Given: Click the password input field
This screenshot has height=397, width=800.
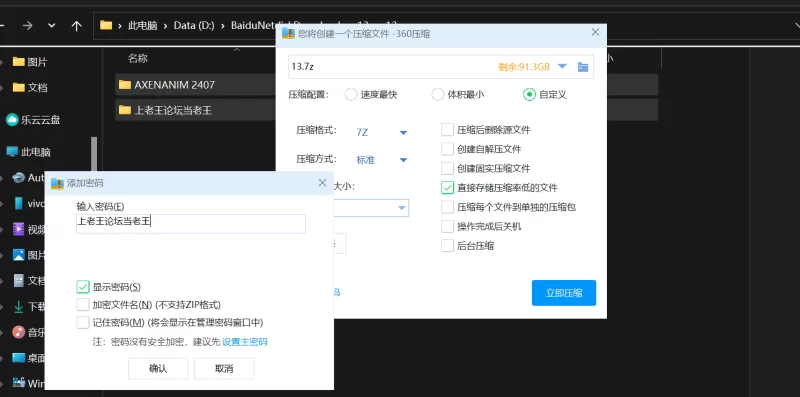Looking at the screenshot, I should pos(191,224).
